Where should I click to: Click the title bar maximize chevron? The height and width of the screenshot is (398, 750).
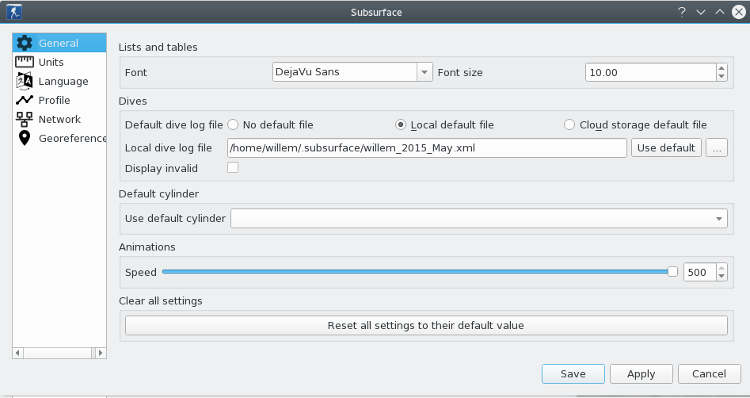click(x=720, y=12)
